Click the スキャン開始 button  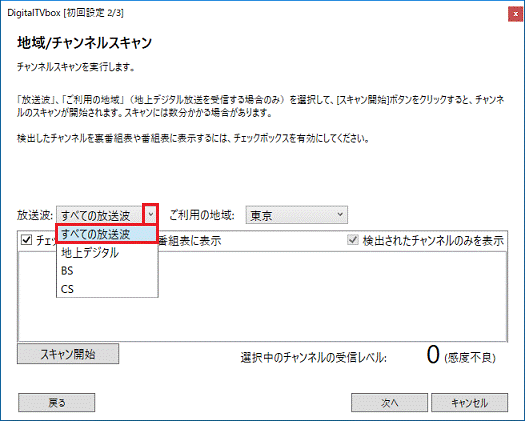(x=68, y=354)
